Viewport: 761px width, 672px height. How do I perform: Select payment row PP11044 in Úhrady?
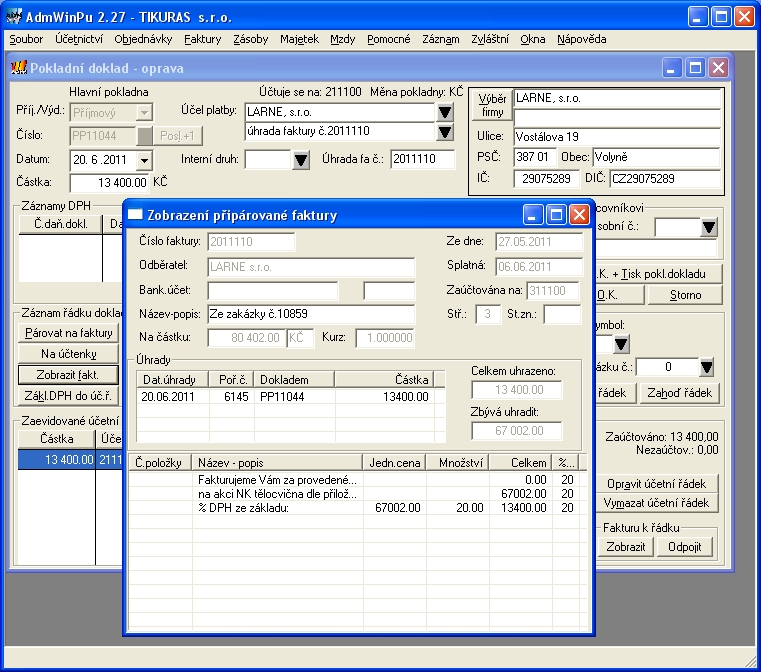point(290,396)
